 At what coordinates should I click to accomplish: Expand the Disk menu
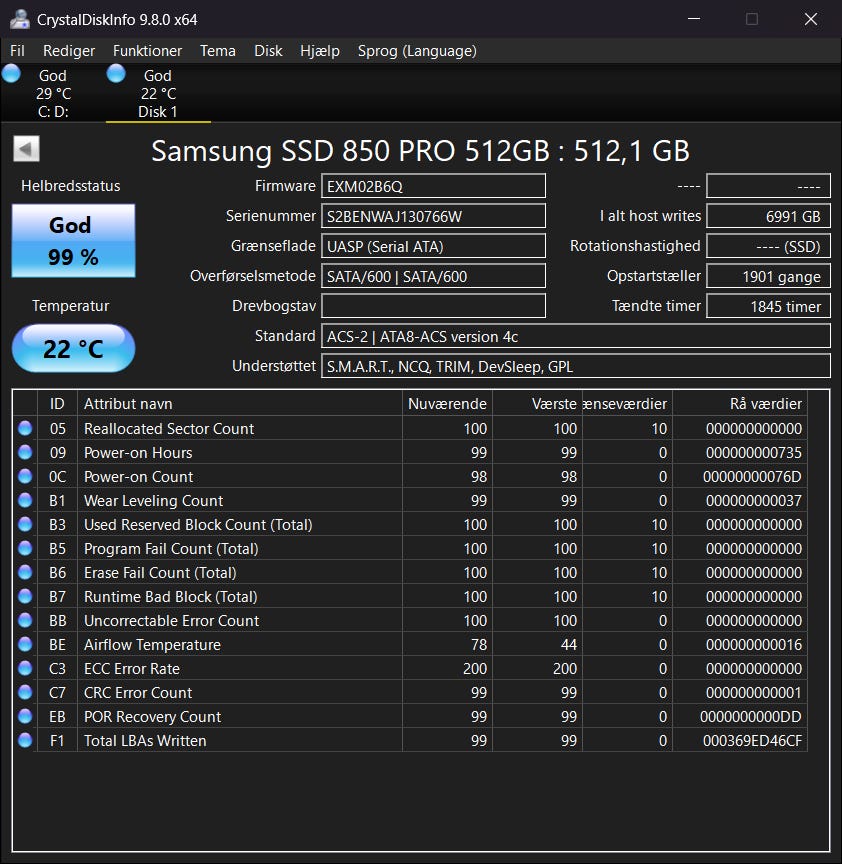pos(268,51)
